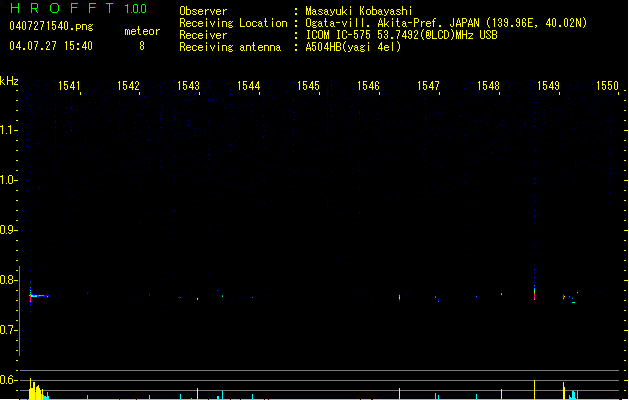Click the 1550 time axis marker
The width and height of the screenshot is (629, 400).
click(607, 86)
